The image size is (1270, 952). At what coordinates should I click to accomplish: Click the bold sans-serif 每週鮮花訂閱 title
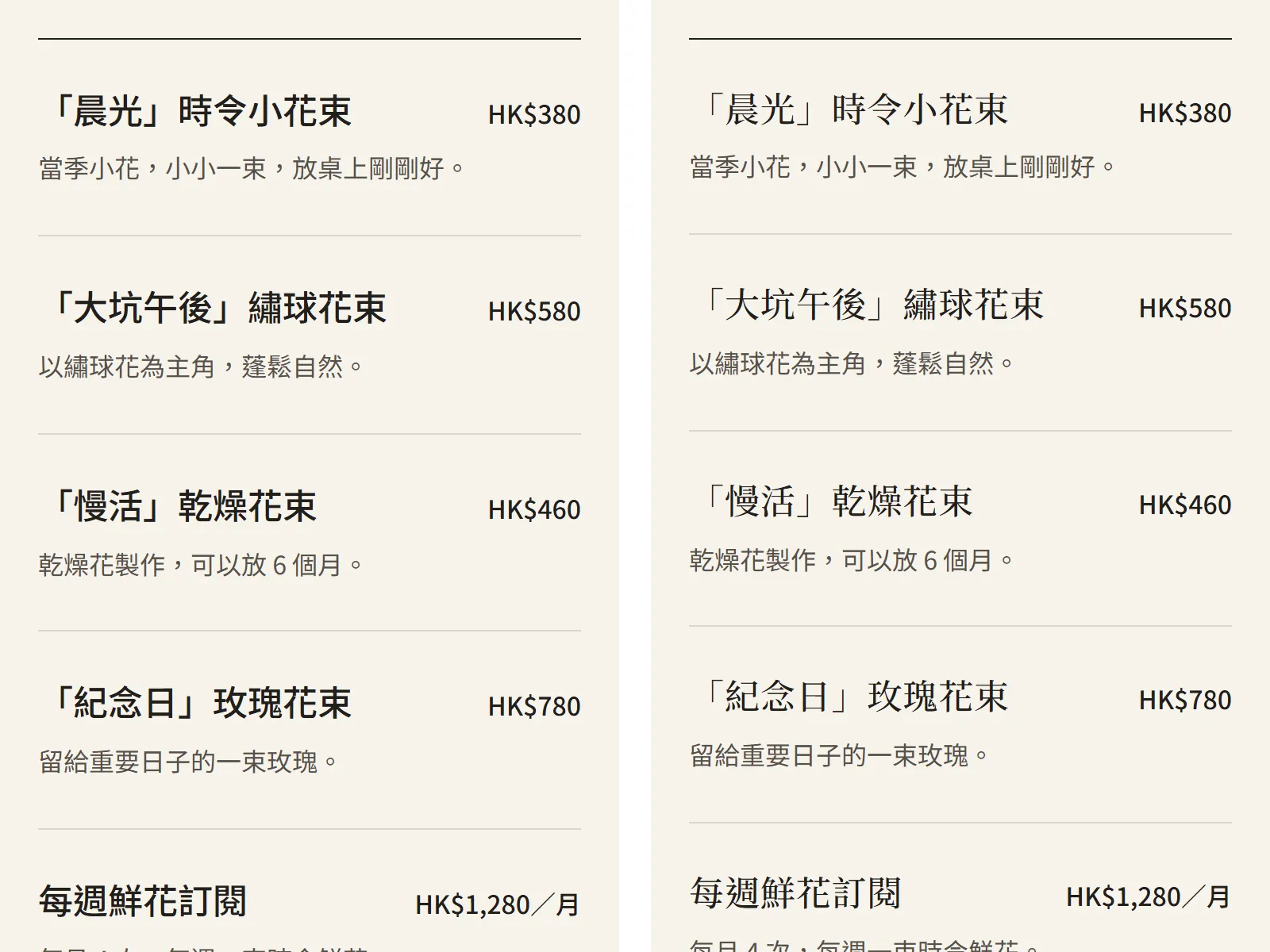pyautogui.click(x=143, y=901)
